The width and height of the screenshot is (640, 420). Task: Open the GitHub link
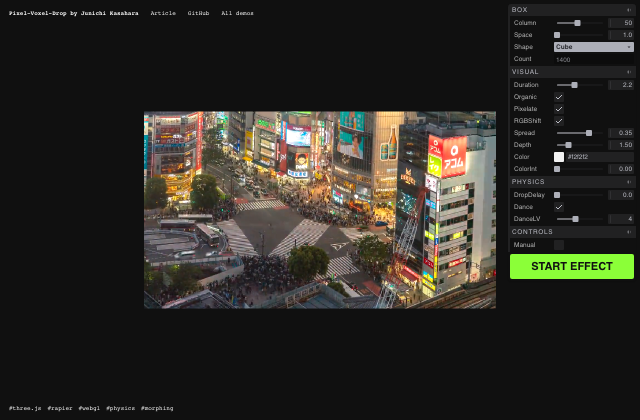198,13
